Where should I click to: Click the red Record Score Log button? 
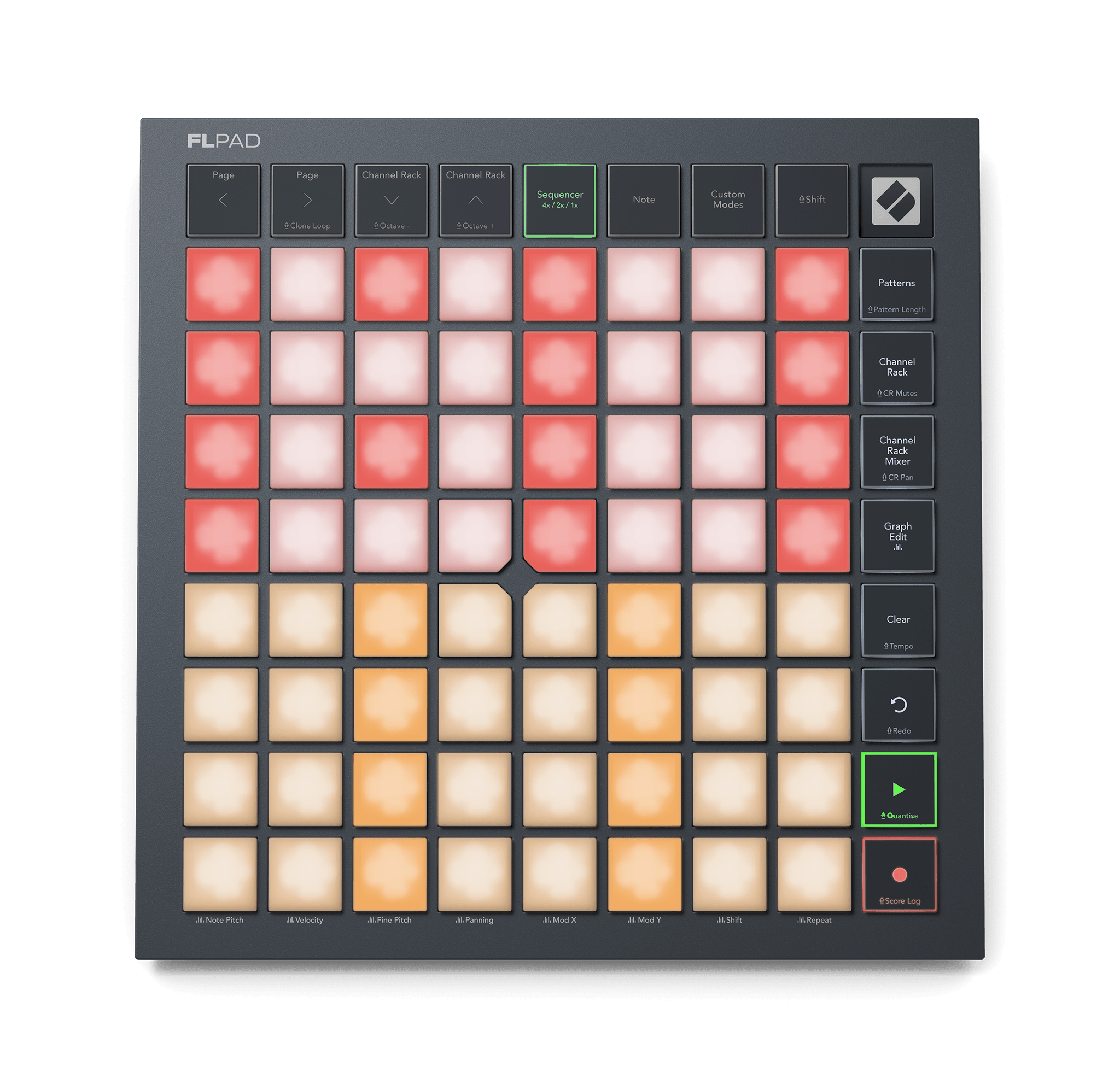tap(900, 875)
